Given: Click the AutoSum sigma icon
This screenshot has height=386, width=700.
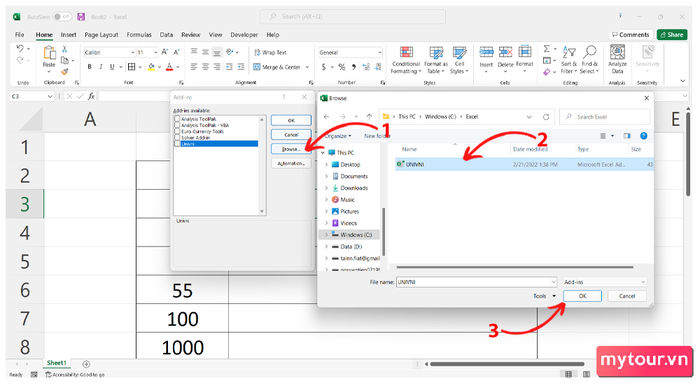Looking at the screenshot, I should [547, 49].
